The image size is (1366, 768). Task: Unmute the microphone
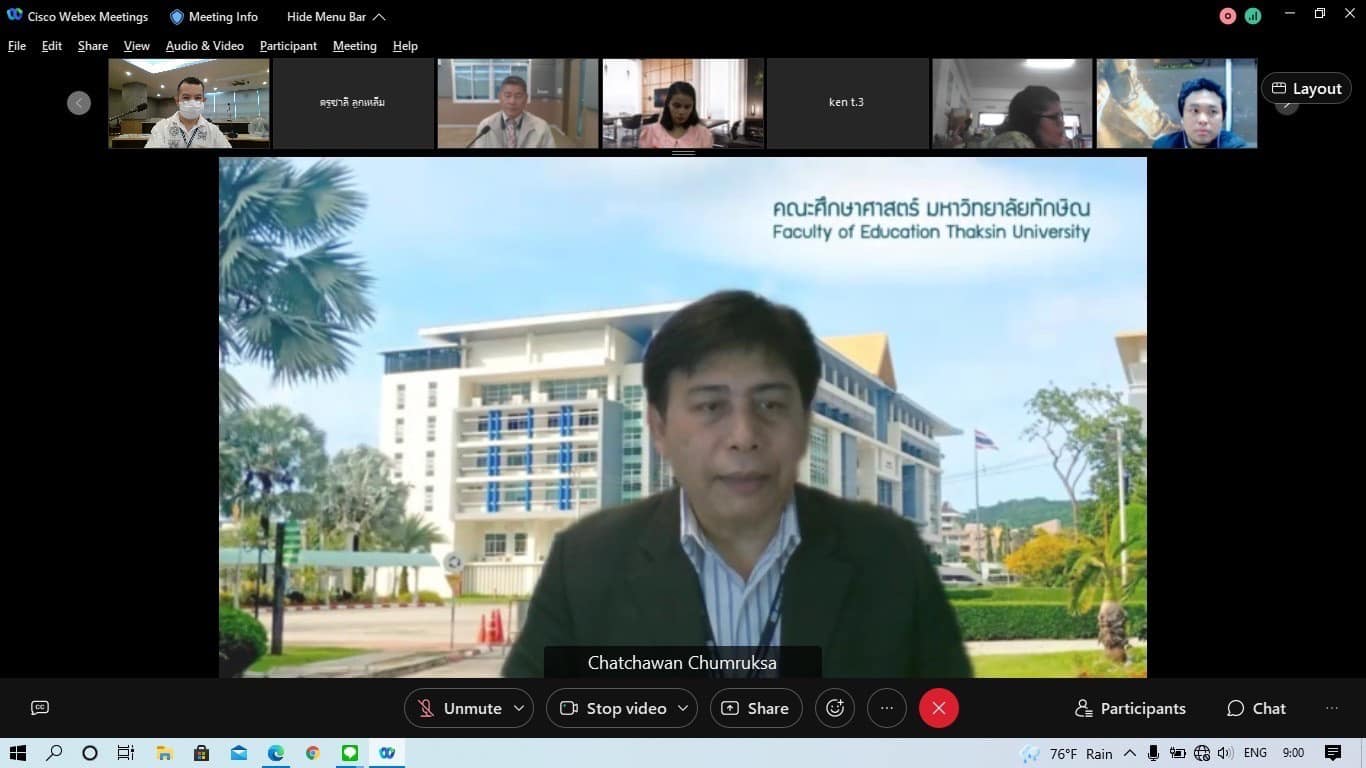[x=459, y=708]
